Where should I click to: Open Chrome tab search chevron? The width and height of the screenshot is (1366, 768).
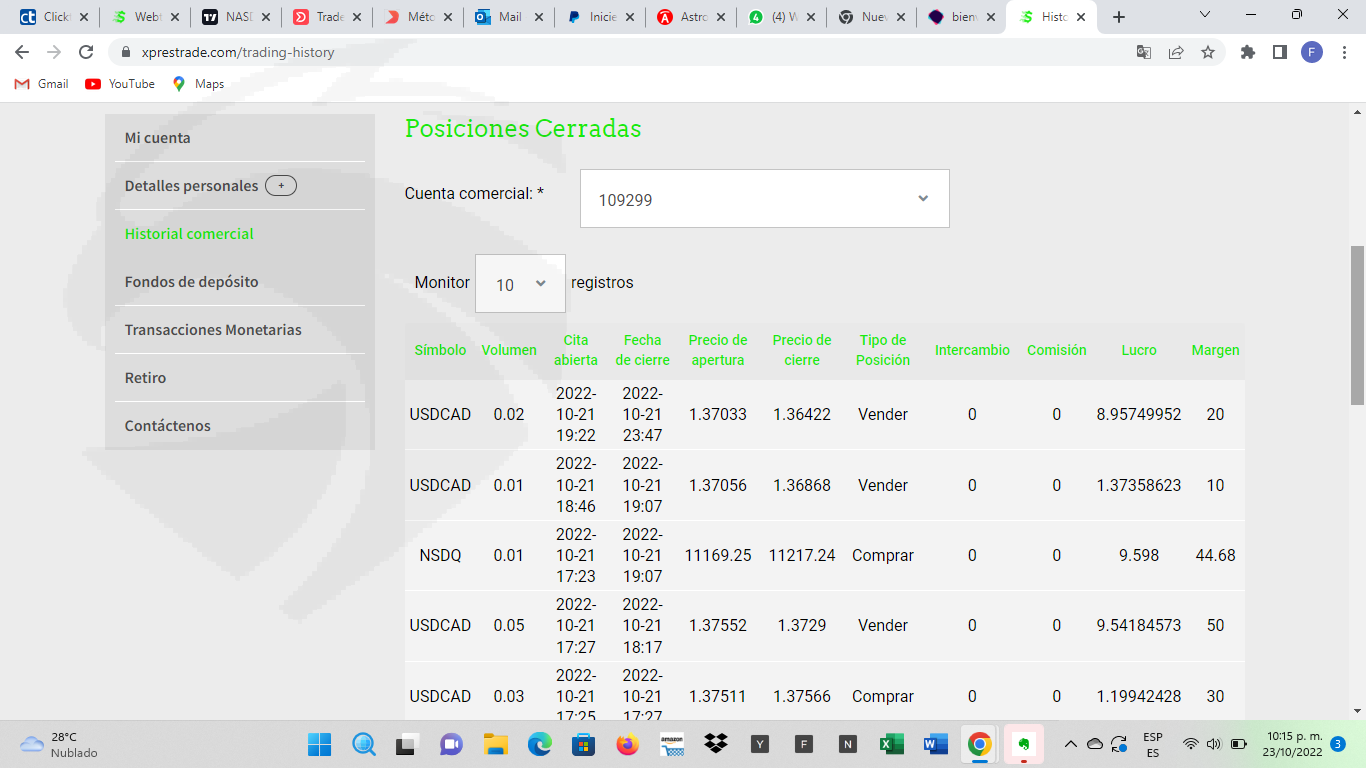click(1205, 16)
